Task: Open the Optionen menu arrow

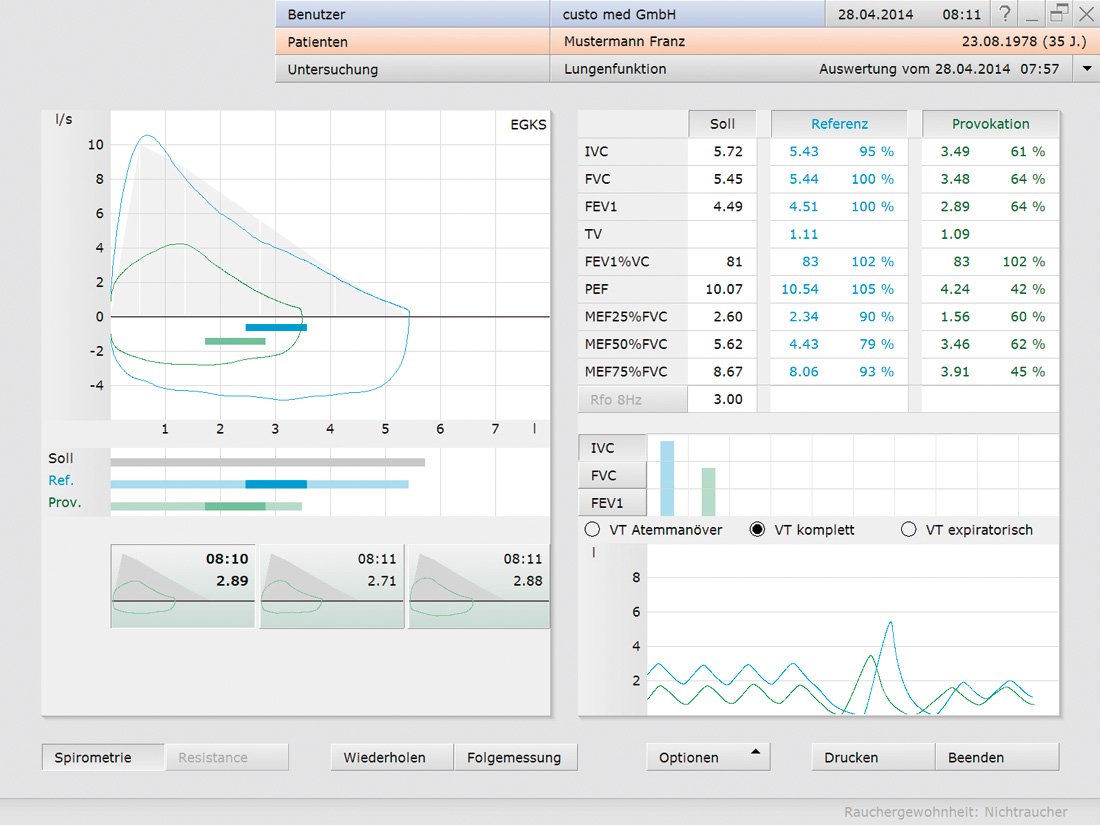Action: coord(755,752)
